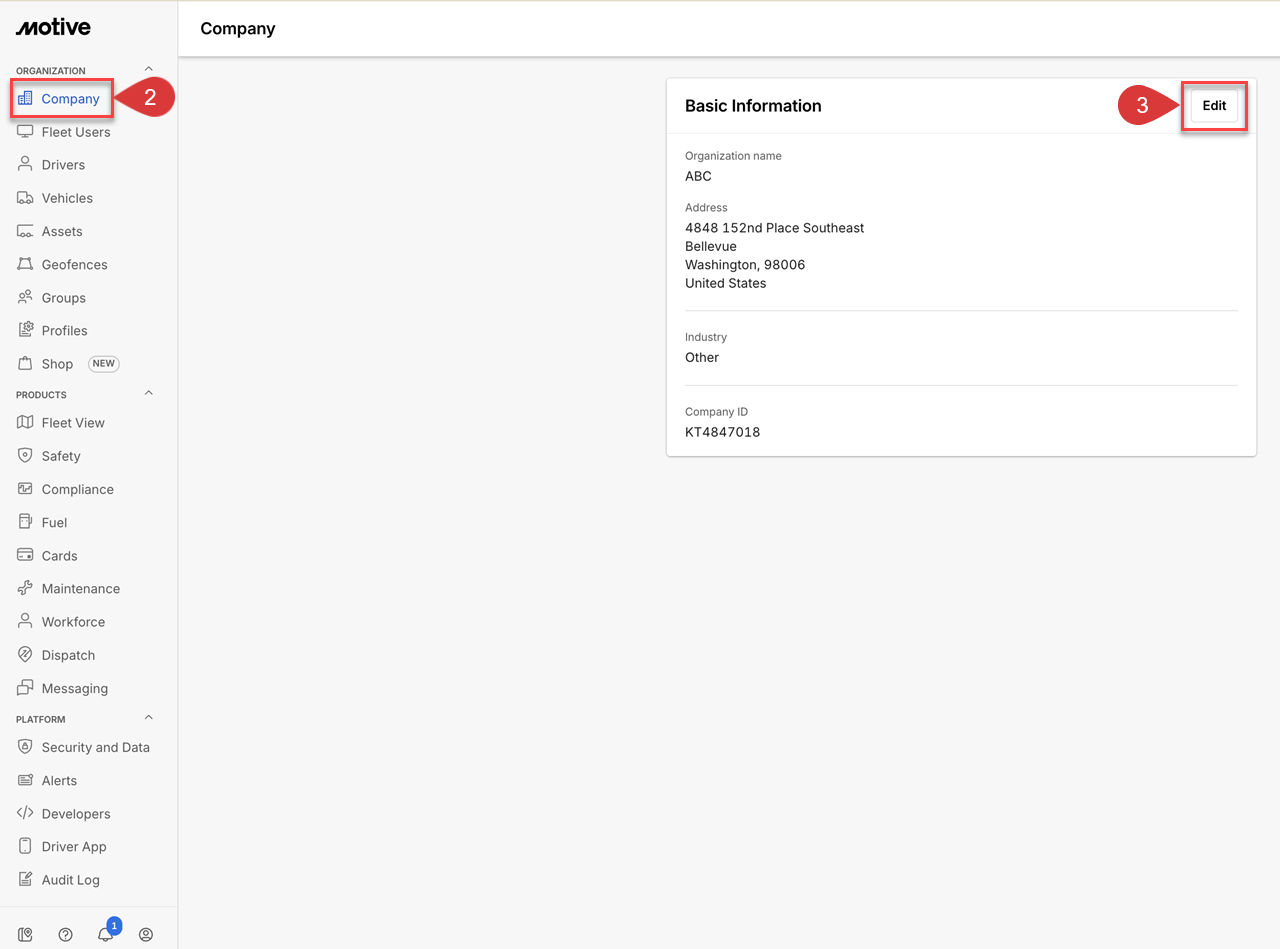Click the user account icon at bottom

(146, 934)
